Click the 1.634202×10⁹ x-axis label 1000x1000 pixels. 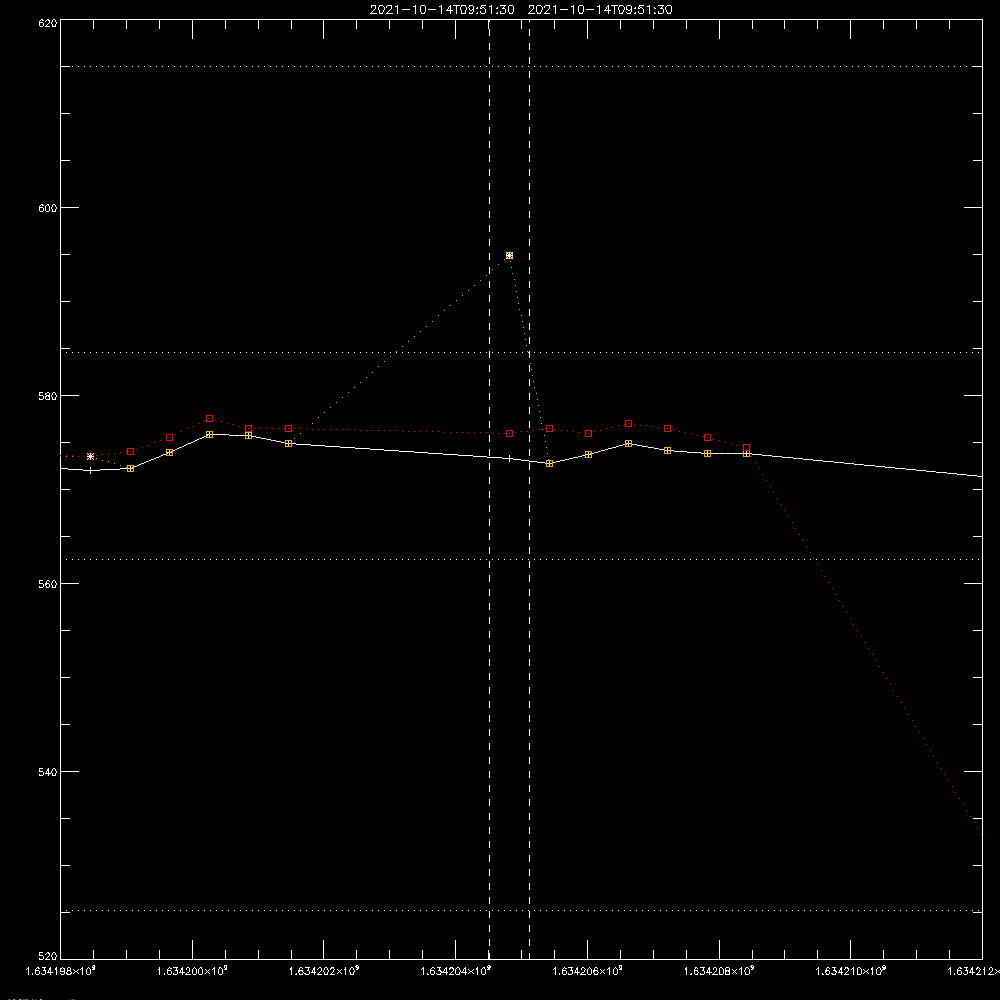tap(324, 971)
